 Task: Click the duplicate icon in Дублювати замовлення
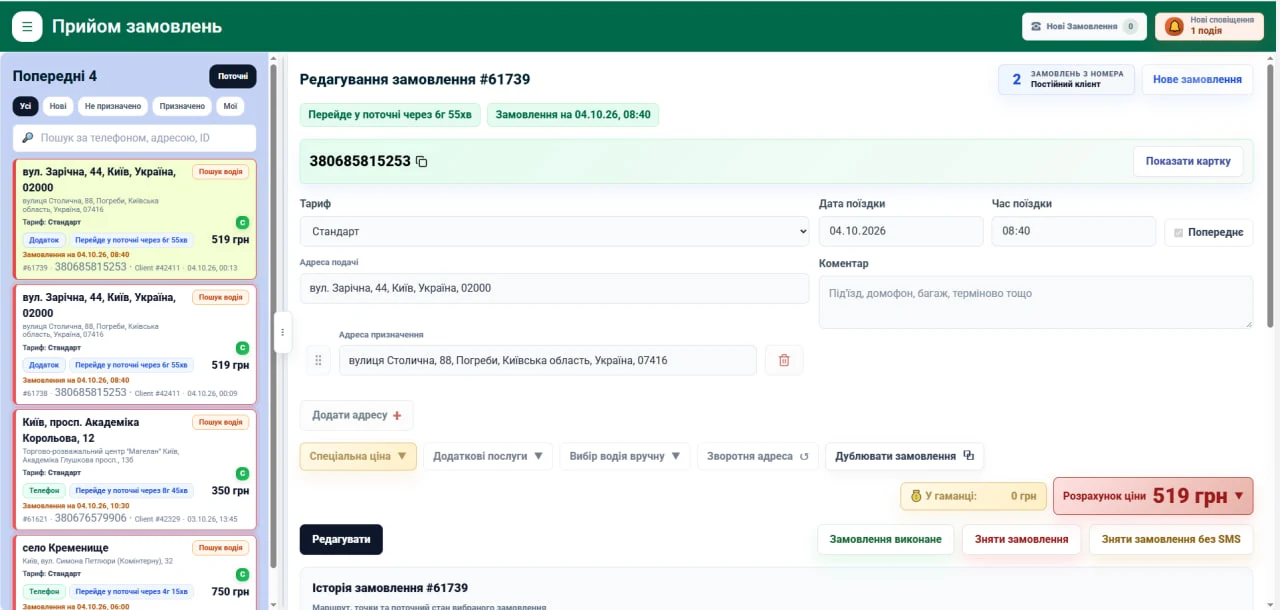click(x=968, y=456)
